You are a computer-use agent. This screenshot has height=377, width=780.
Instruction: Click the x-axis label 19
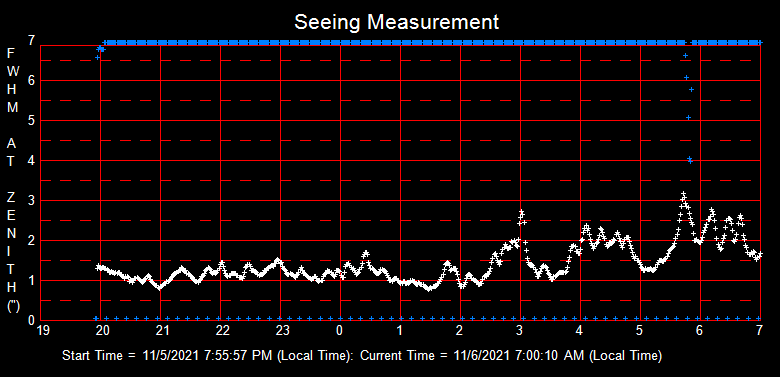coord(44,331)
